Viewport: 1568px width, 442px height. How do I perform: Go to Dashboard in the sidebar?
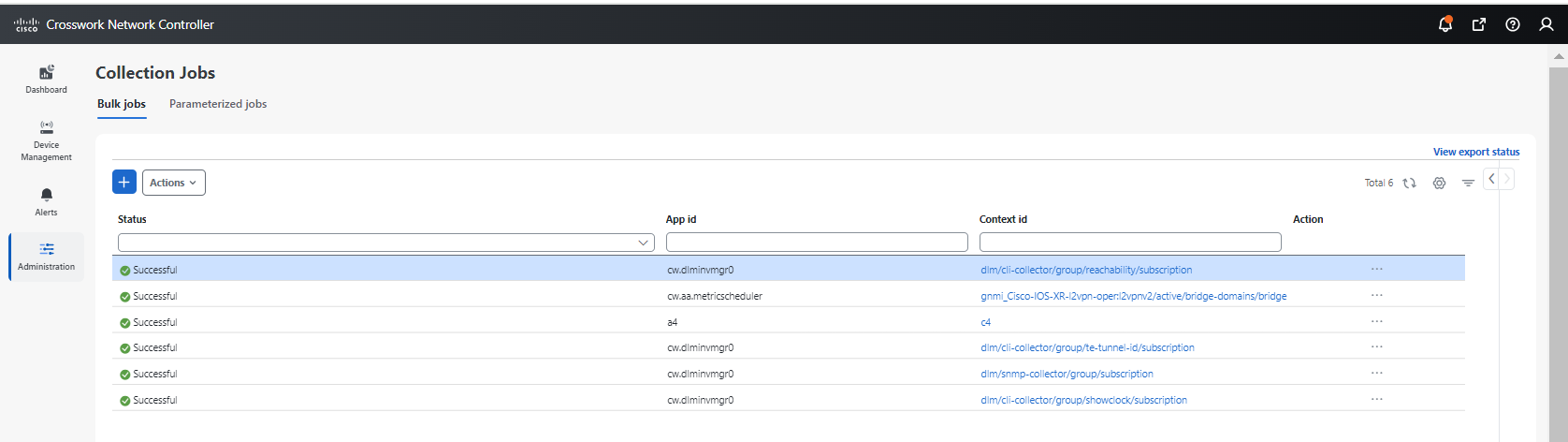(x=46, y=79)
